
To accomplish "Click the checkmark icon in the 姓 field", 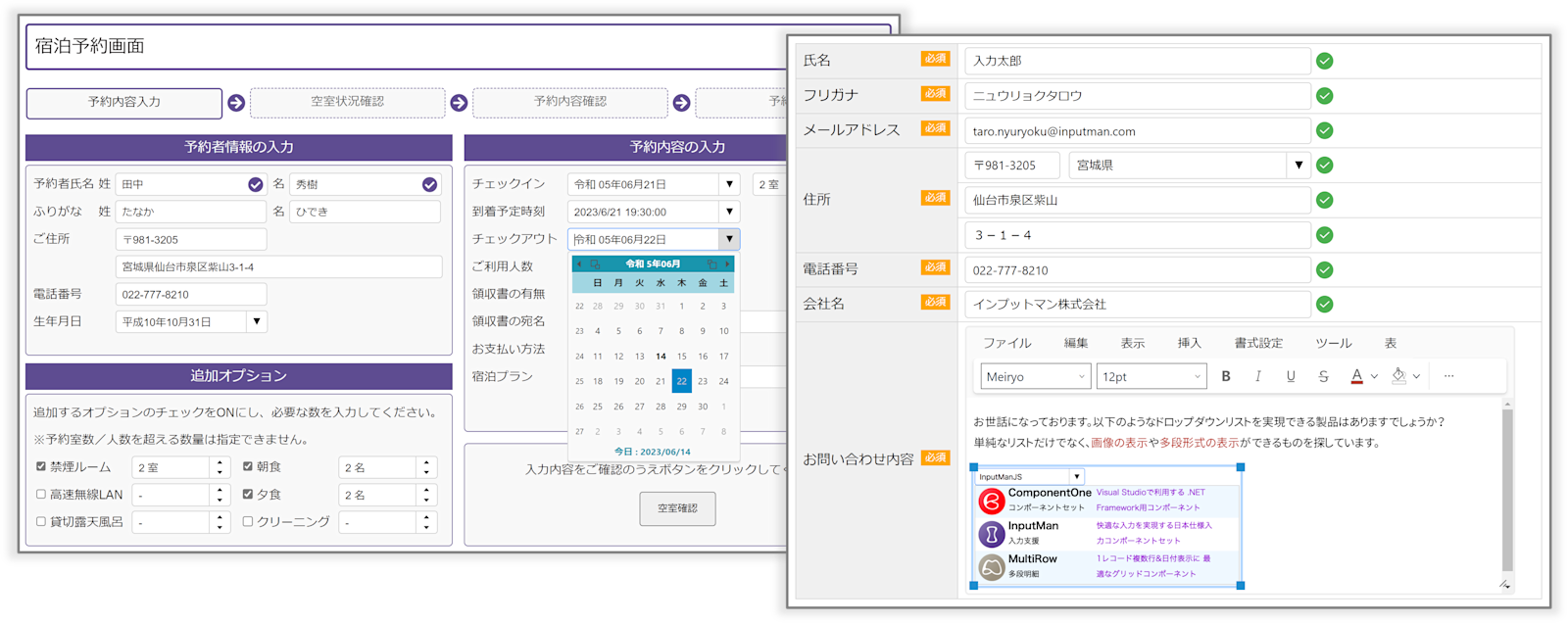I will pos(255,184).
